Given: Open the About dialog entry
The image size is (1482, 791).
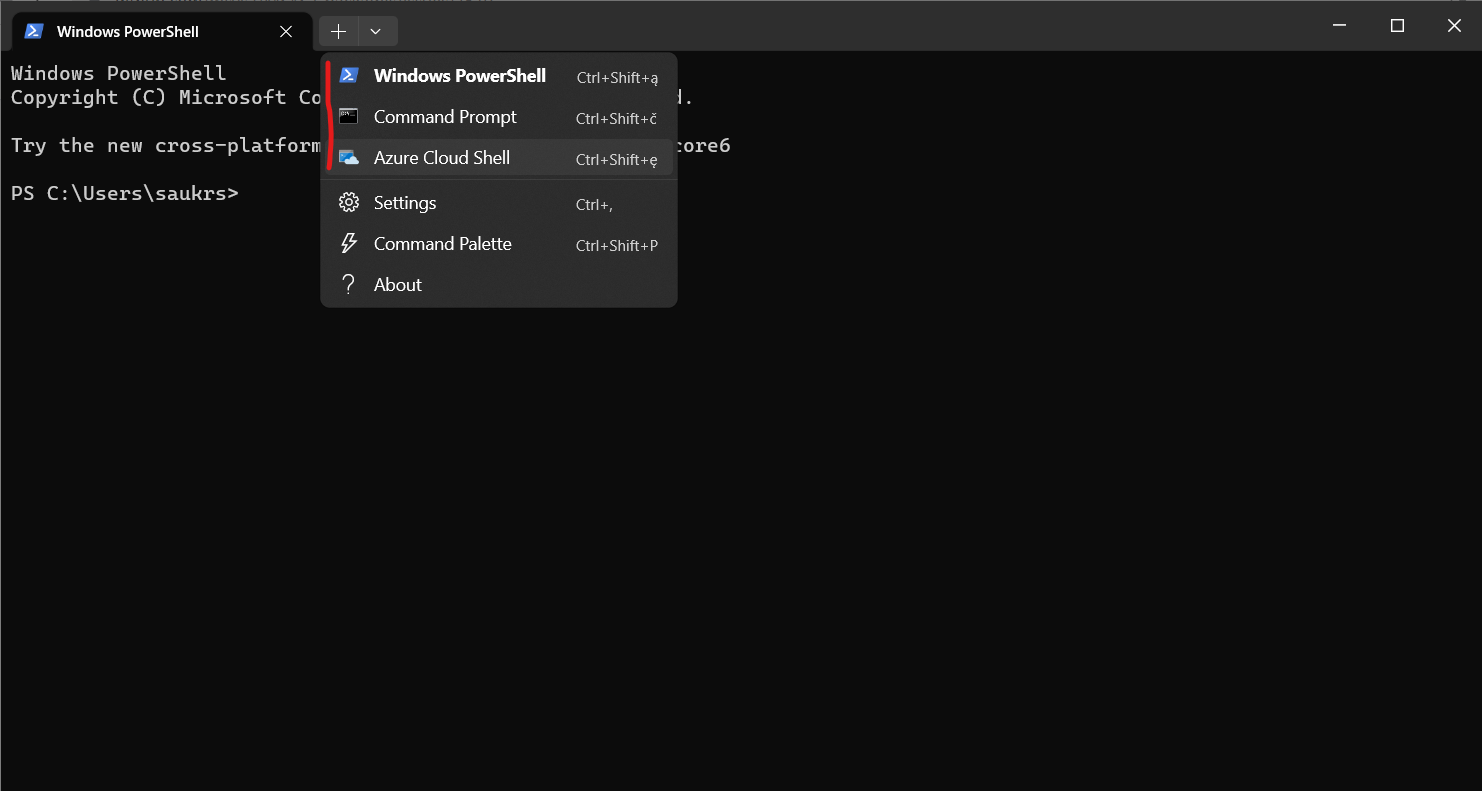Looking at the screenshot, I should (x=397, y=284).
